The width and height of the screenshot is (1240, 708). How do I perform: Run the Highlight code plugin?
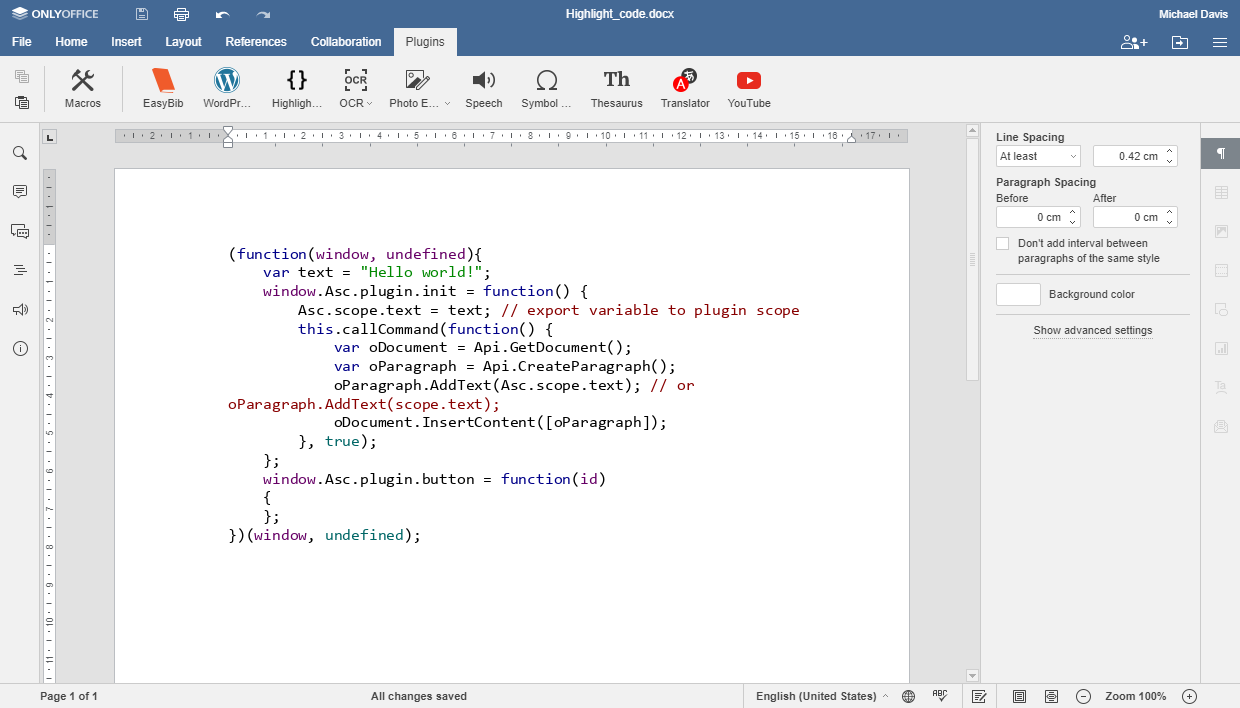tap(297, 89)
